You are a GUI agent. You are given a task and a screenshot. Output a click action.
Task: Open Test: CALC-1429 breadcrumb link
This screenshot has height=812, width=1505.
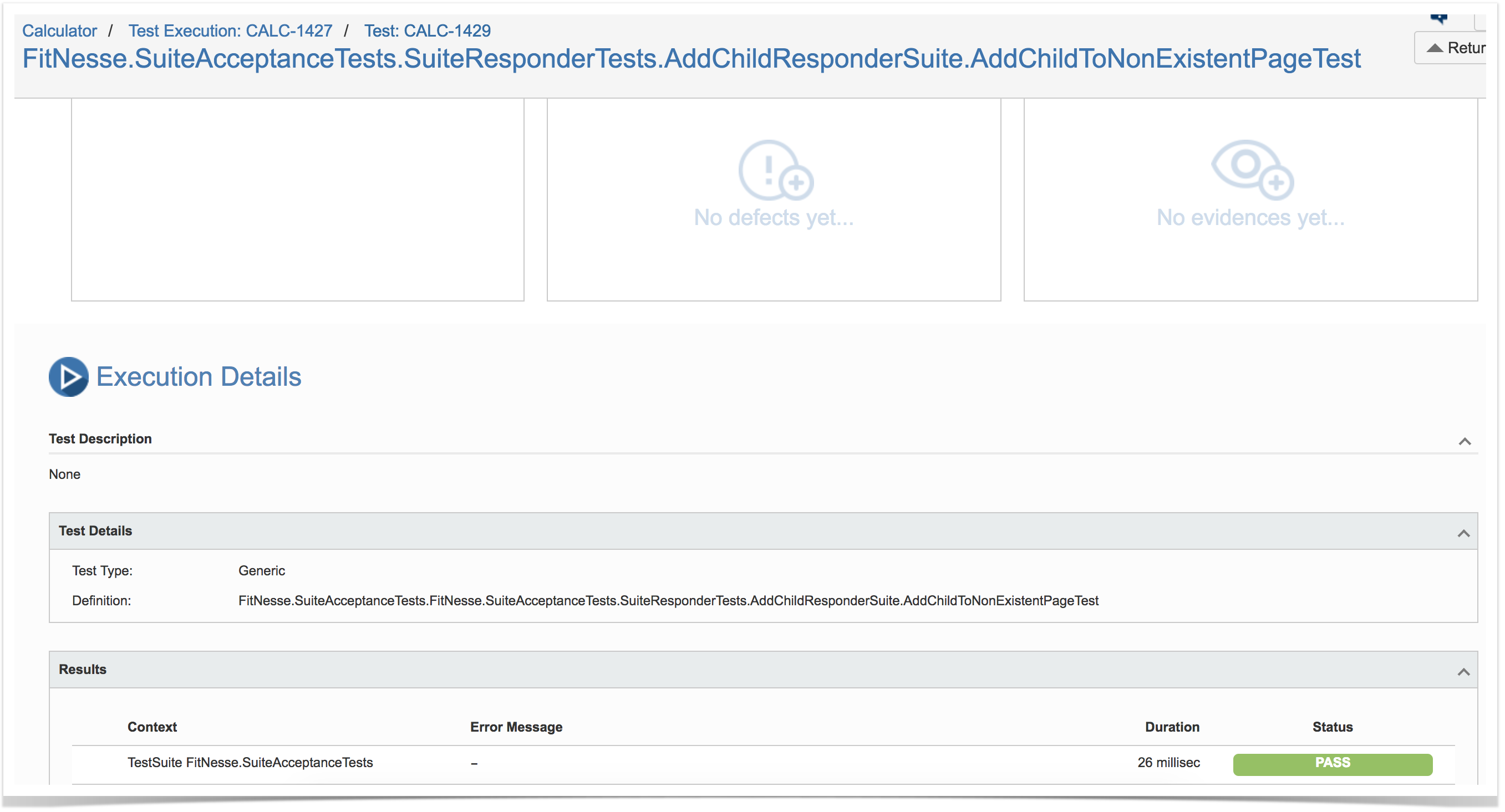point(427,30)
